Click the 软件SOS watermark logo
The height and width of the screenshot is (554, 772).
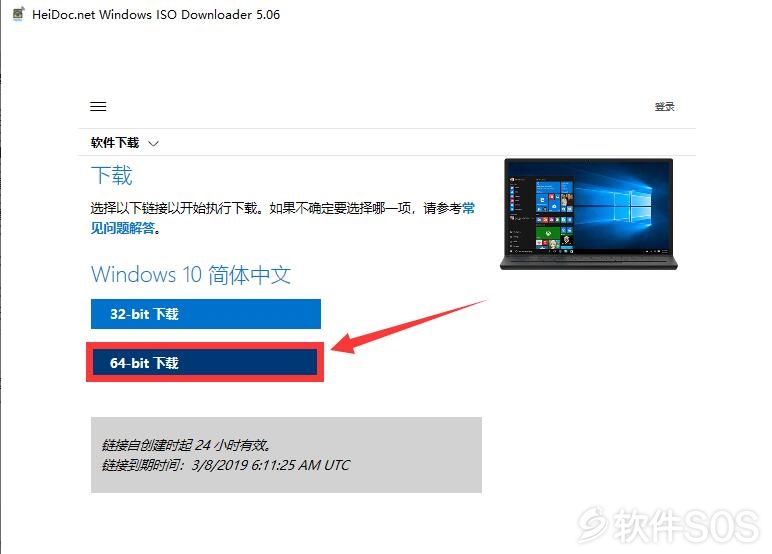(669, 525)
